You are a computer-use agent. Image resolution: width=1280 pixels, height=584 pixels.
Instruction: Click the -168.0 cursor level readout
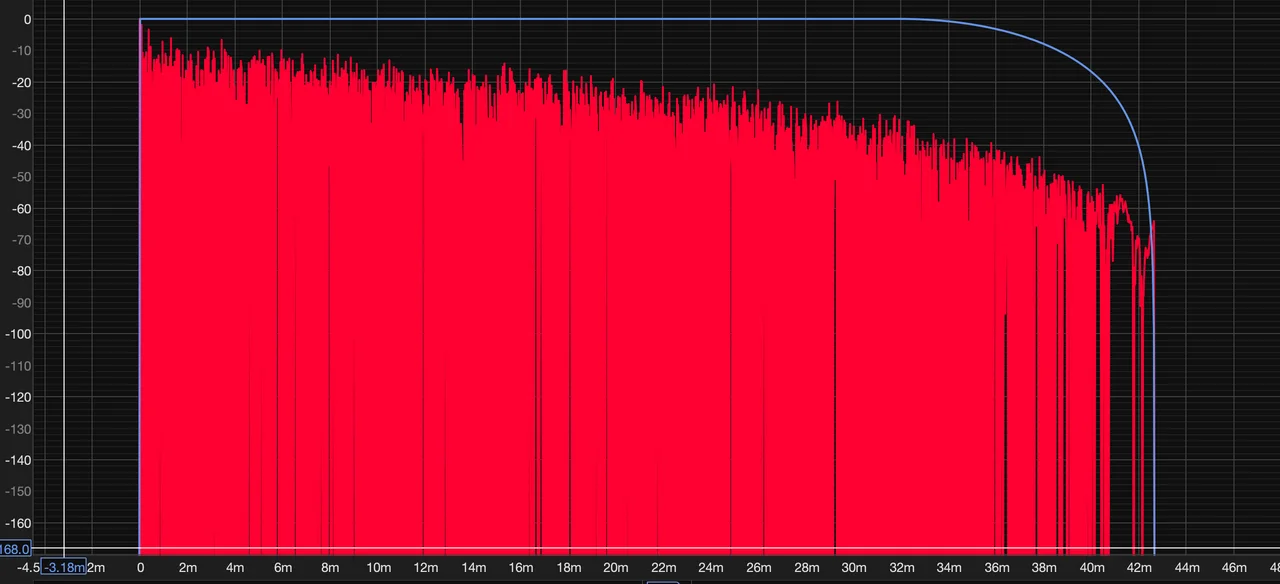point(15,549)
